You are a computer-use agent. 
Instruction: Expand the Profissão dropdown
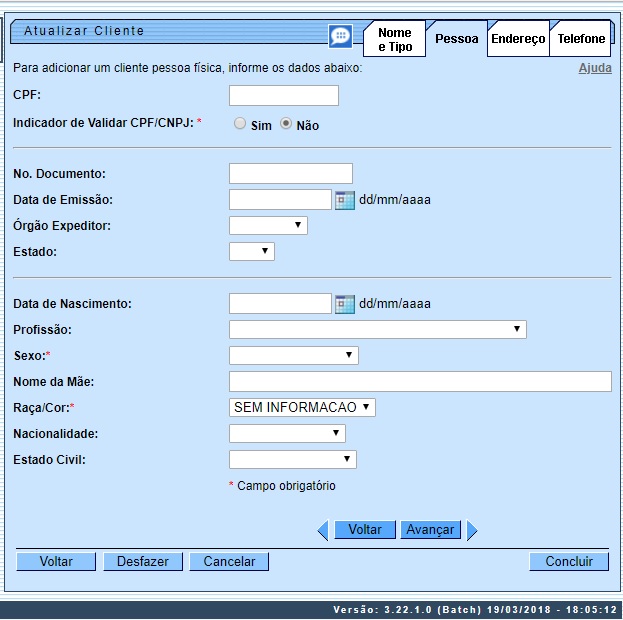tap(377, 329)
